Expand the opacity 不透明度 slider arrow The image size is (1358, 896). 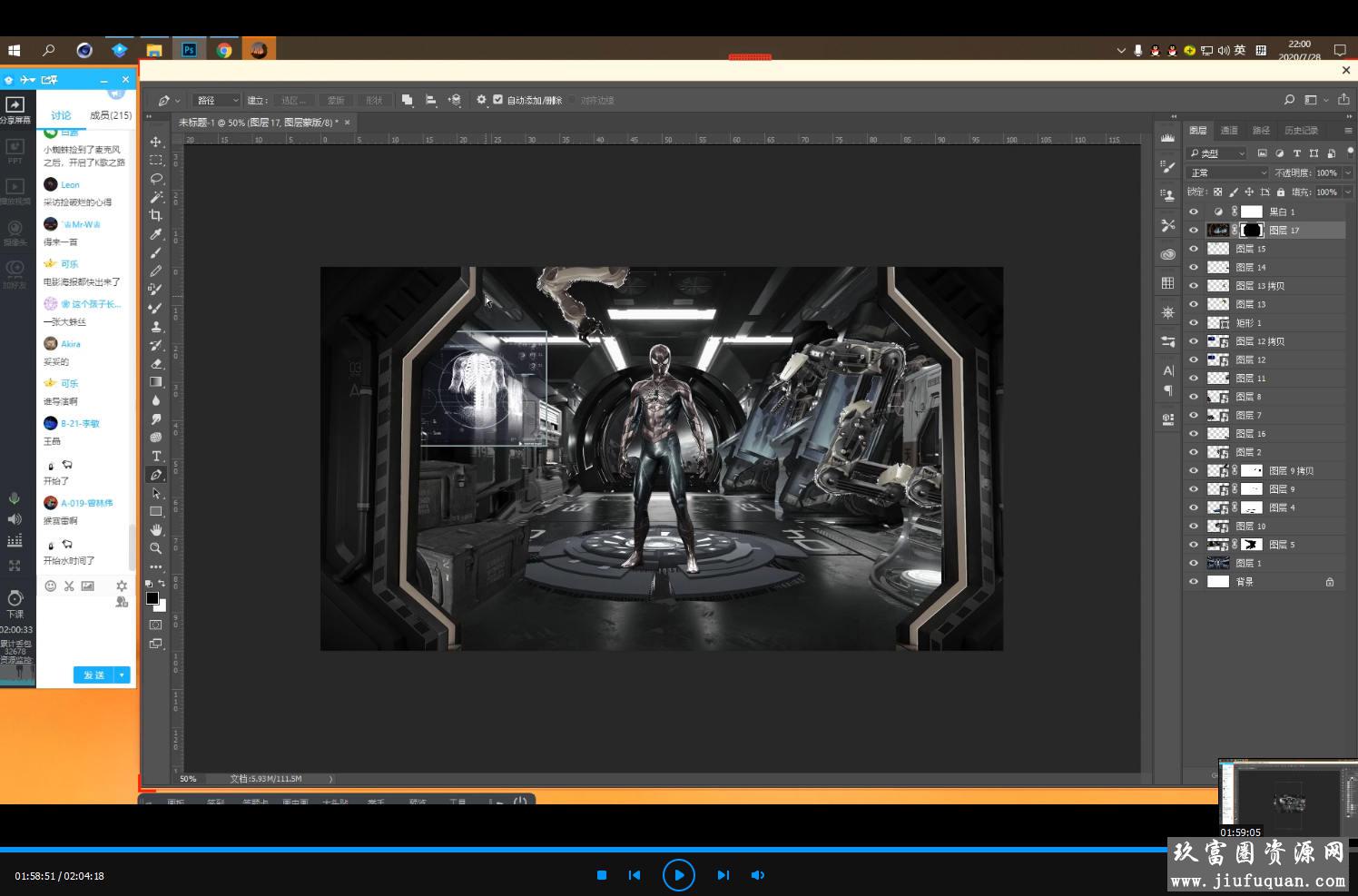coord(1348,172)
